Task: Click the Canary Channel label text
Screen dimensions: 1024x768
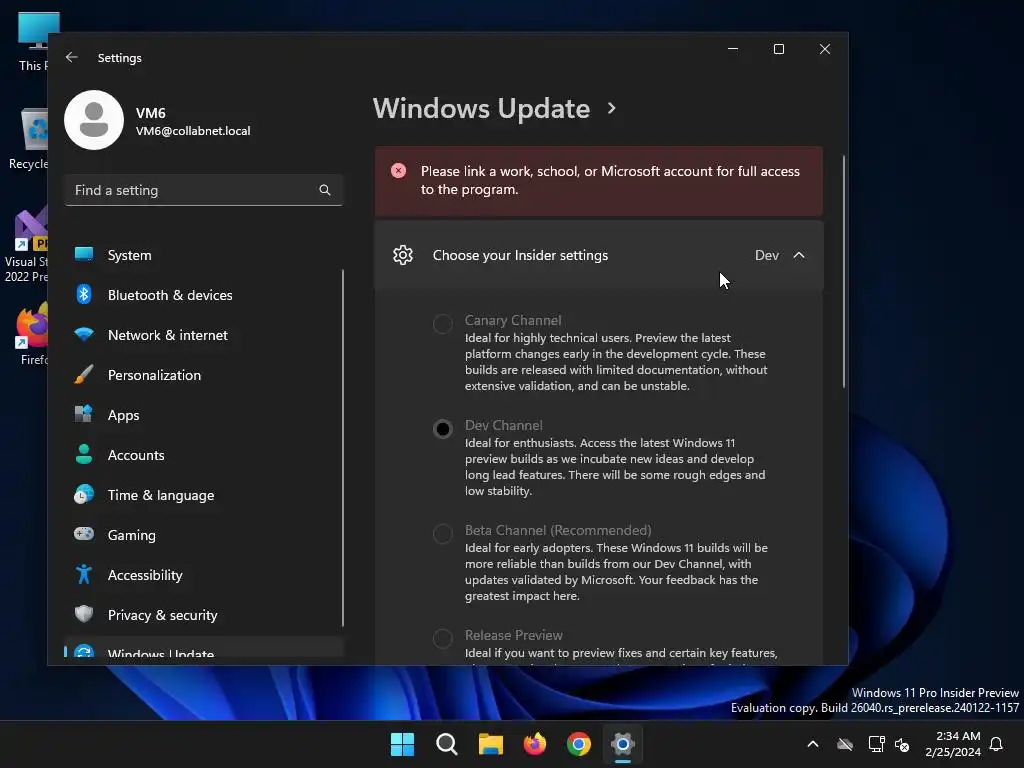Action: click(513, 320)
